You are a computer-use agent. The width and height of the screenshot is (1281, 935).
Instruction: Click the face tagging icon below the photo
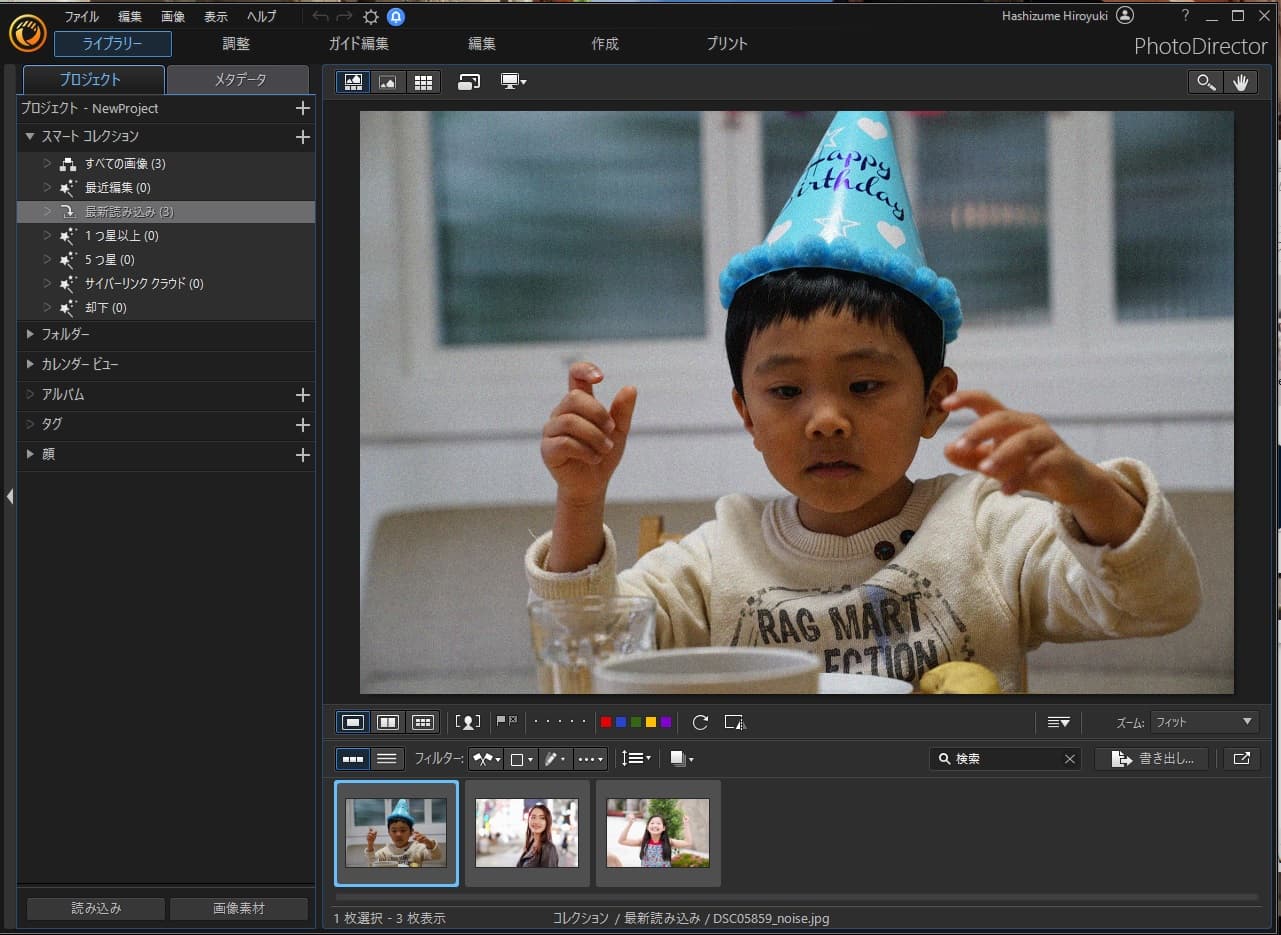pos(468,722)
